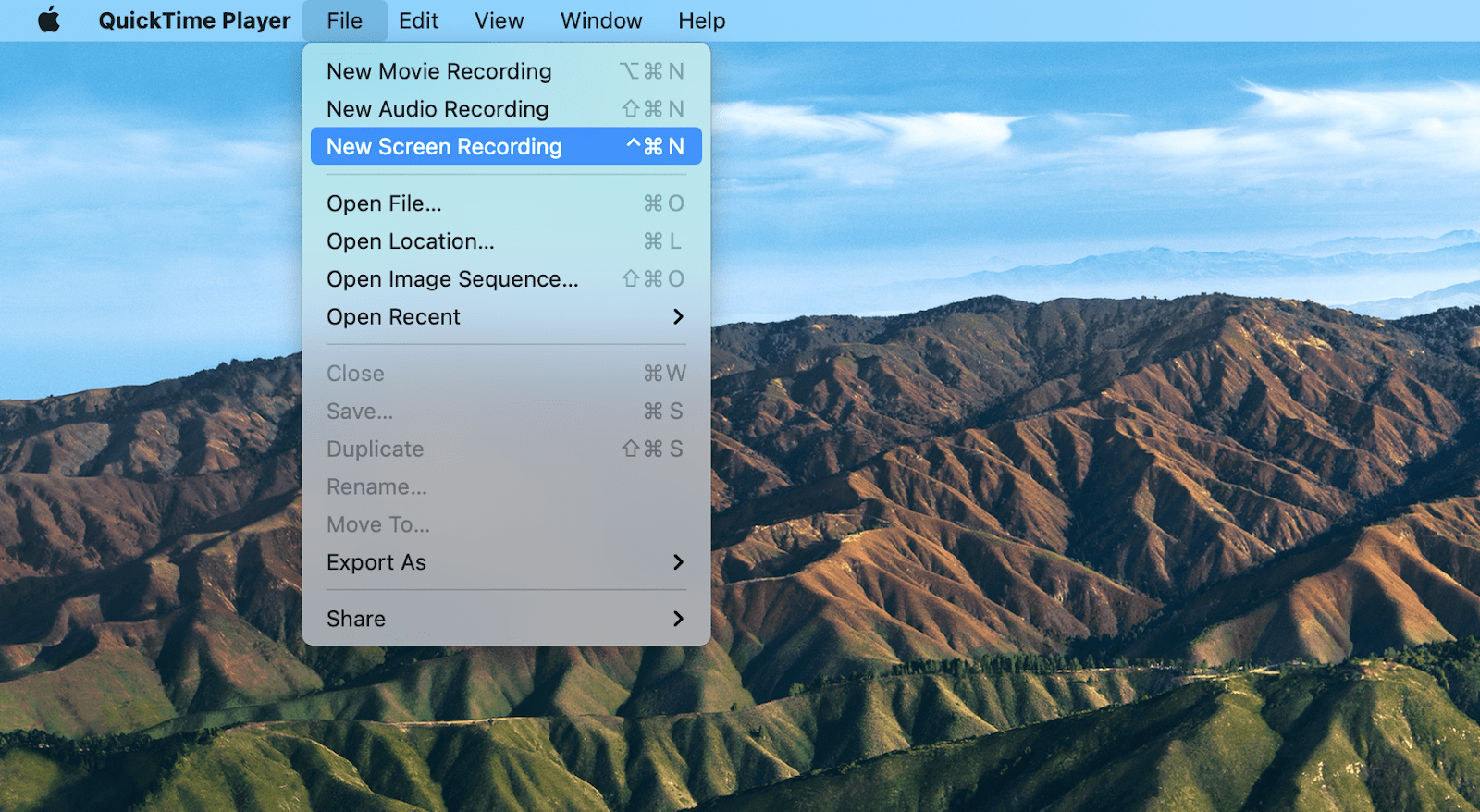Open the Help menu
The height and width of the screenshot is (812, 1480).
coord(701,20)
